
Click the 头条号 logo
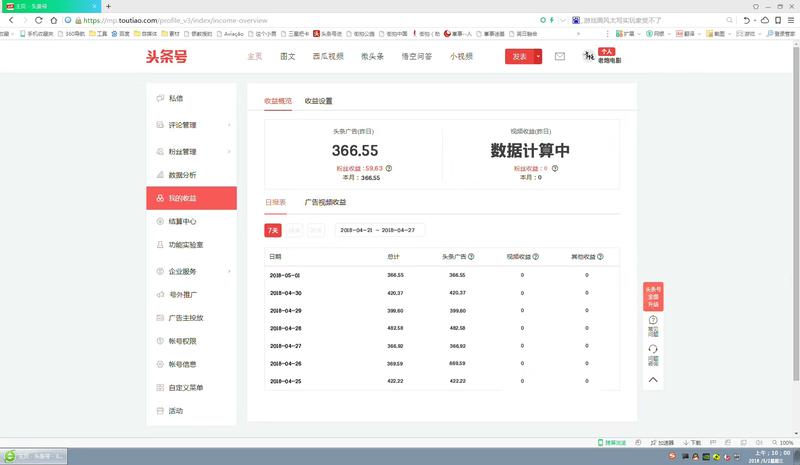(x=166, y=56)
